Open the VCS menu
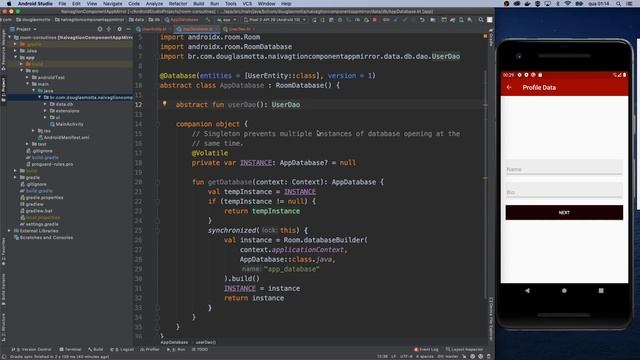640x360 pixels. pyautogui.click(x=247, y=3)
